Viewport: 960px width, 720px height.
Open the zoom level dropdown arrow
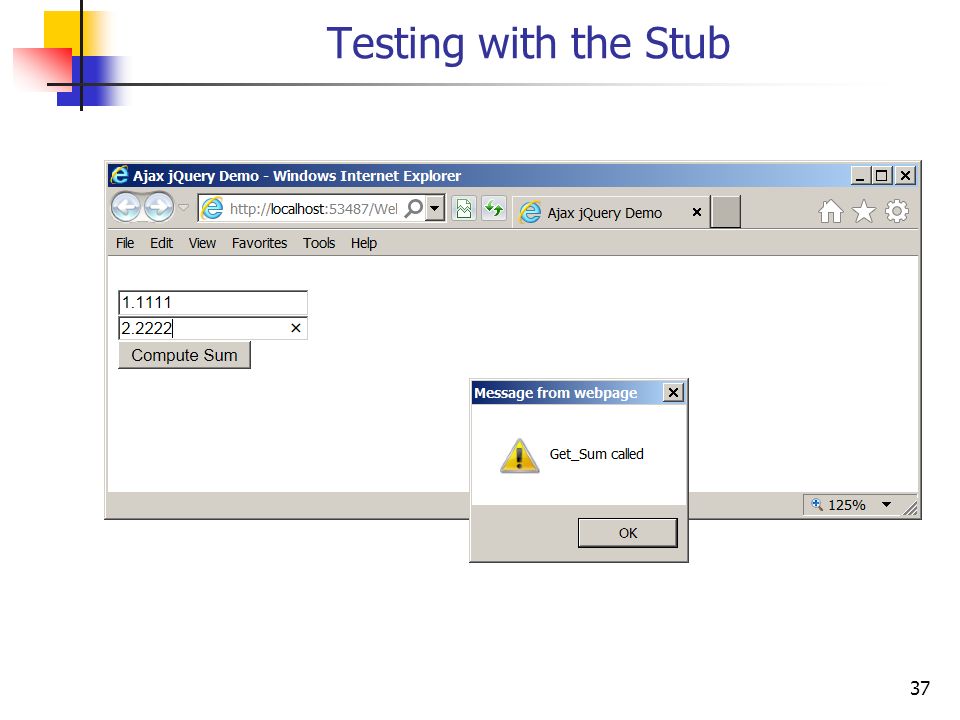click(x=886, y=505)
